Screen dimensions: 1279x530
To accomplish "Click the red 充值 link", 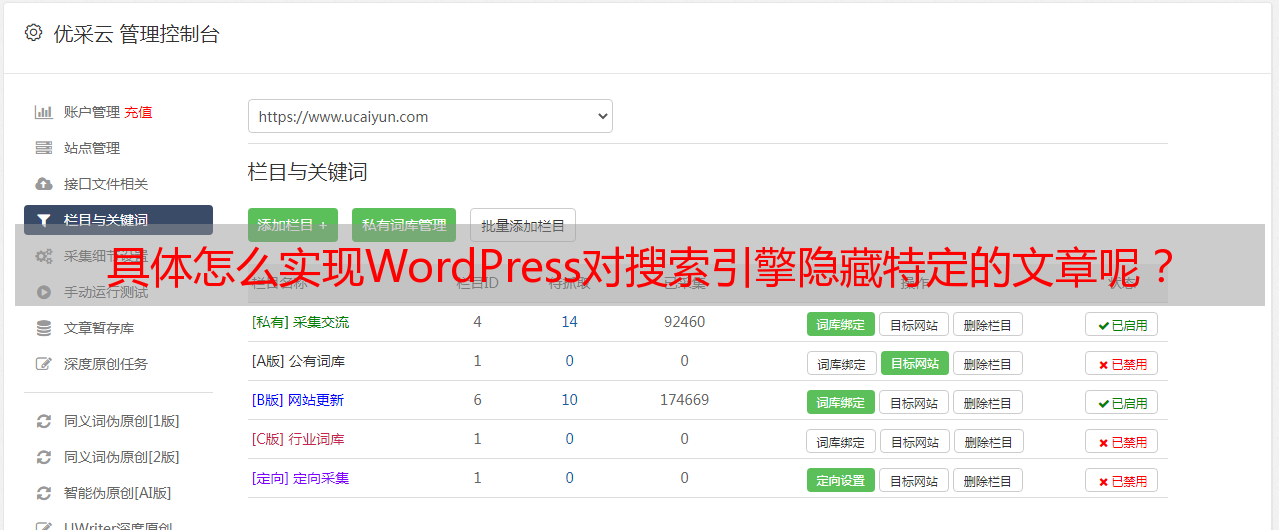I will point(138,112).
